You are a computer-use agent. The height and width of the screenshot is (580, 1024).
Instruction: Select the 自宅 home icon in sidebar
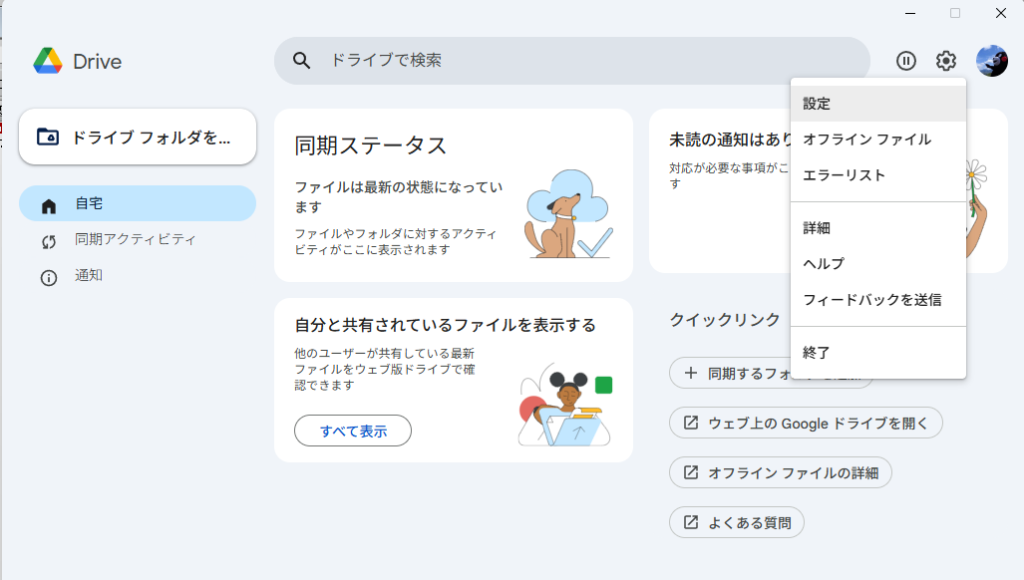coord(48,202)
